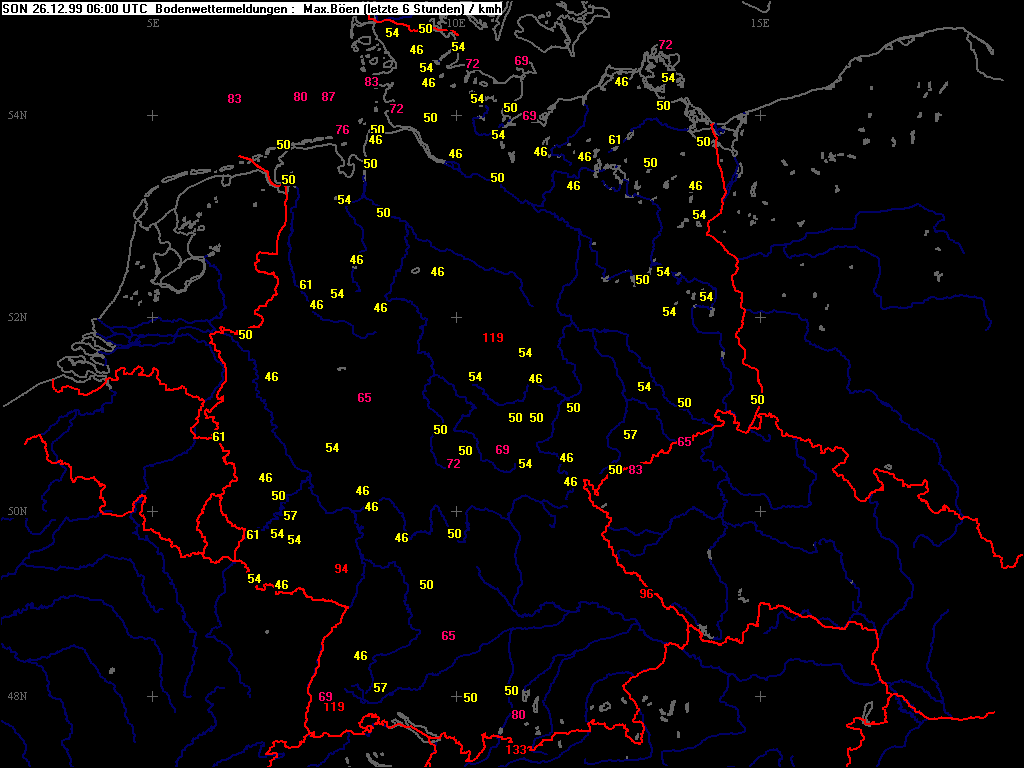The image size is (1024, 768).
Task: Select the 119 reading above yellow 54
Action: [x=493, y=338]
